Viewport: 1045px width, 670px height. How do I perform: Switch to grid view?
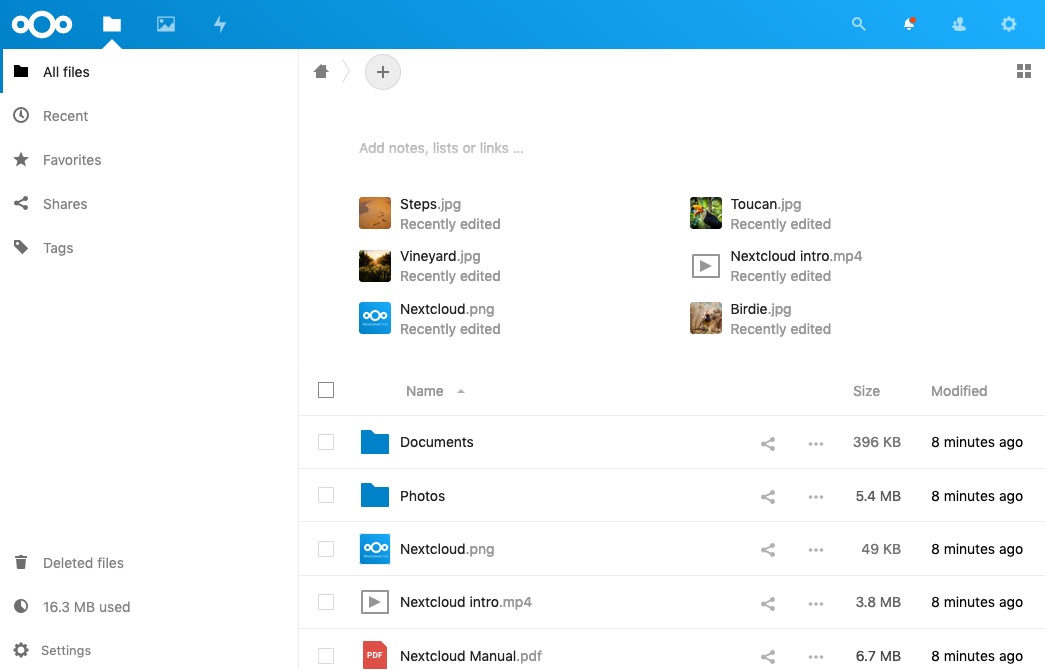[x=1022, y=71]
